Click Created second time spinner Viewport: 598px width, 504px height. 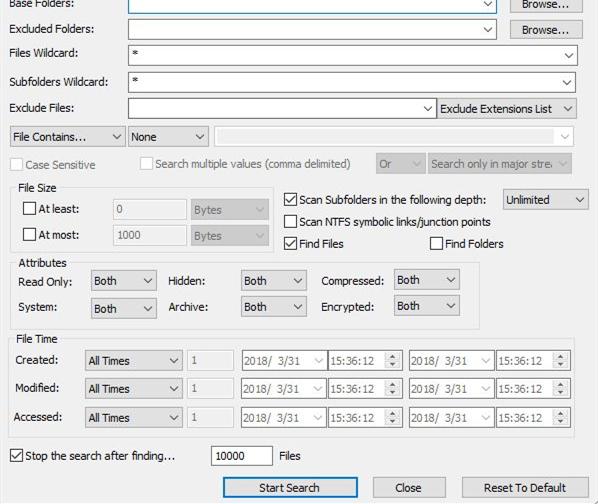[x=561, y=361]
